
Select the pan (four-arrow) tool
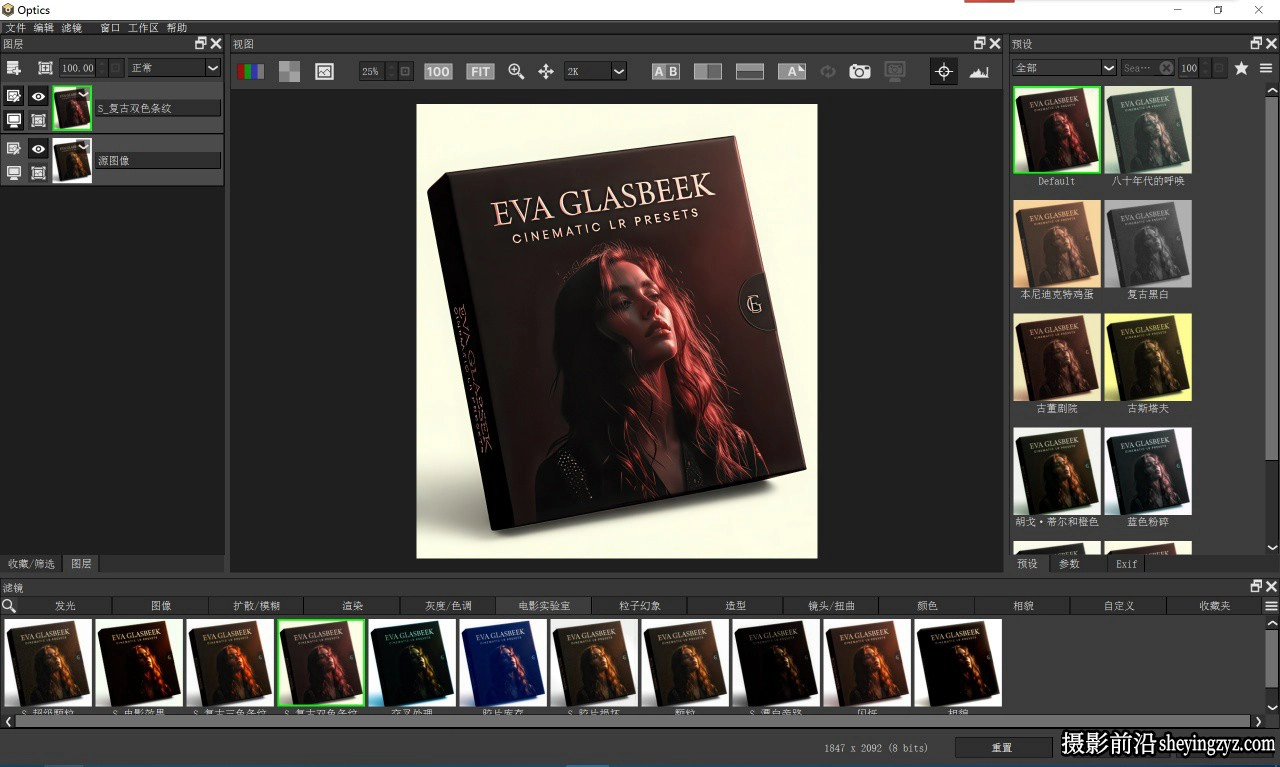546,71
